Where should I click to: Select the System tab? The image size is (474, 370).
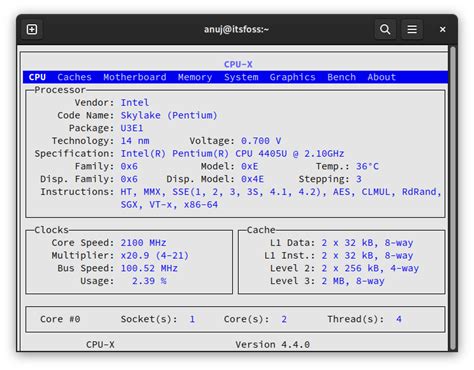coord(241,77)
